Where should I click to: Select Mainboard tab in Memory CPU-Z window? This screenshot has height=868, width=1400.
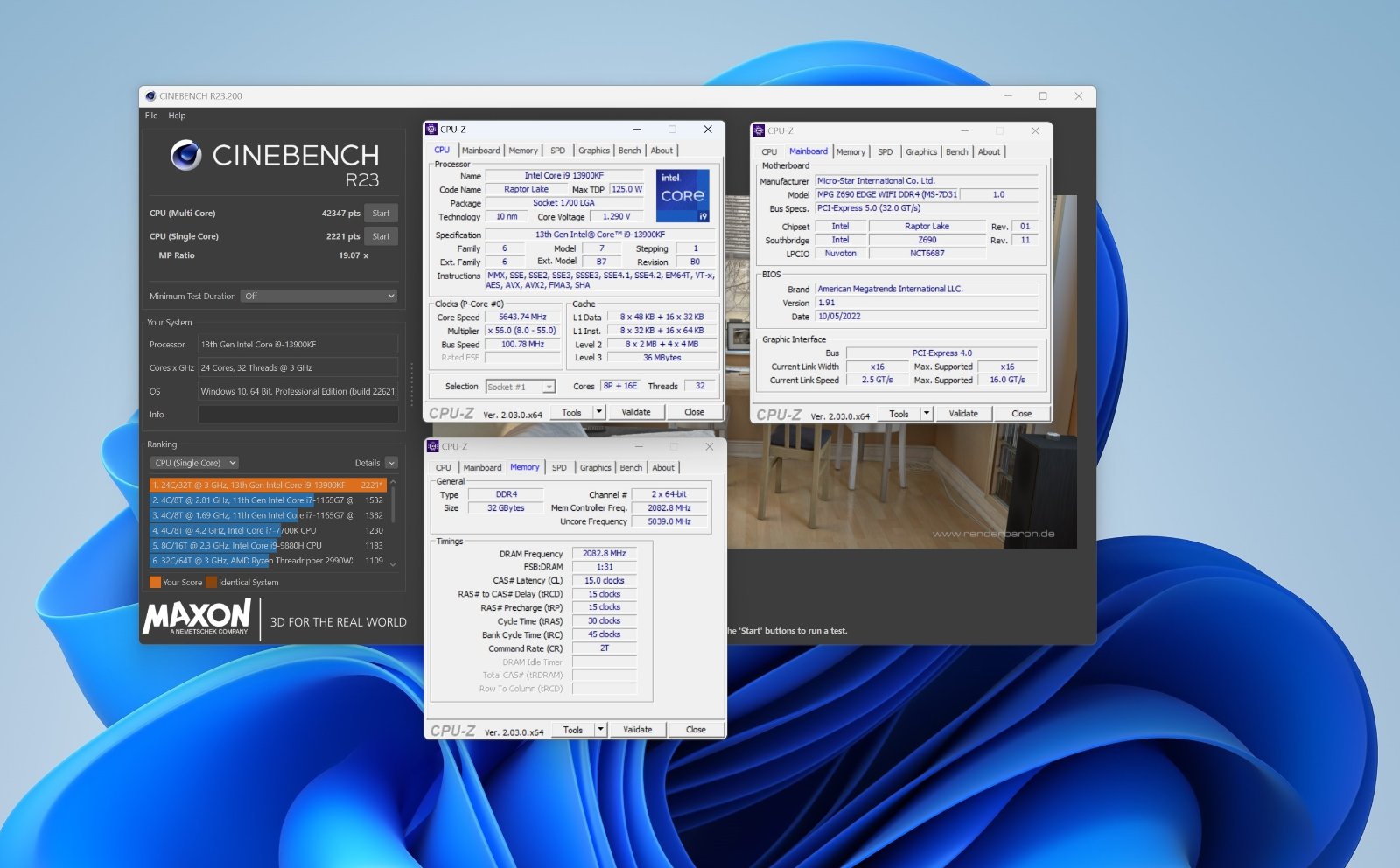(483, 468)
